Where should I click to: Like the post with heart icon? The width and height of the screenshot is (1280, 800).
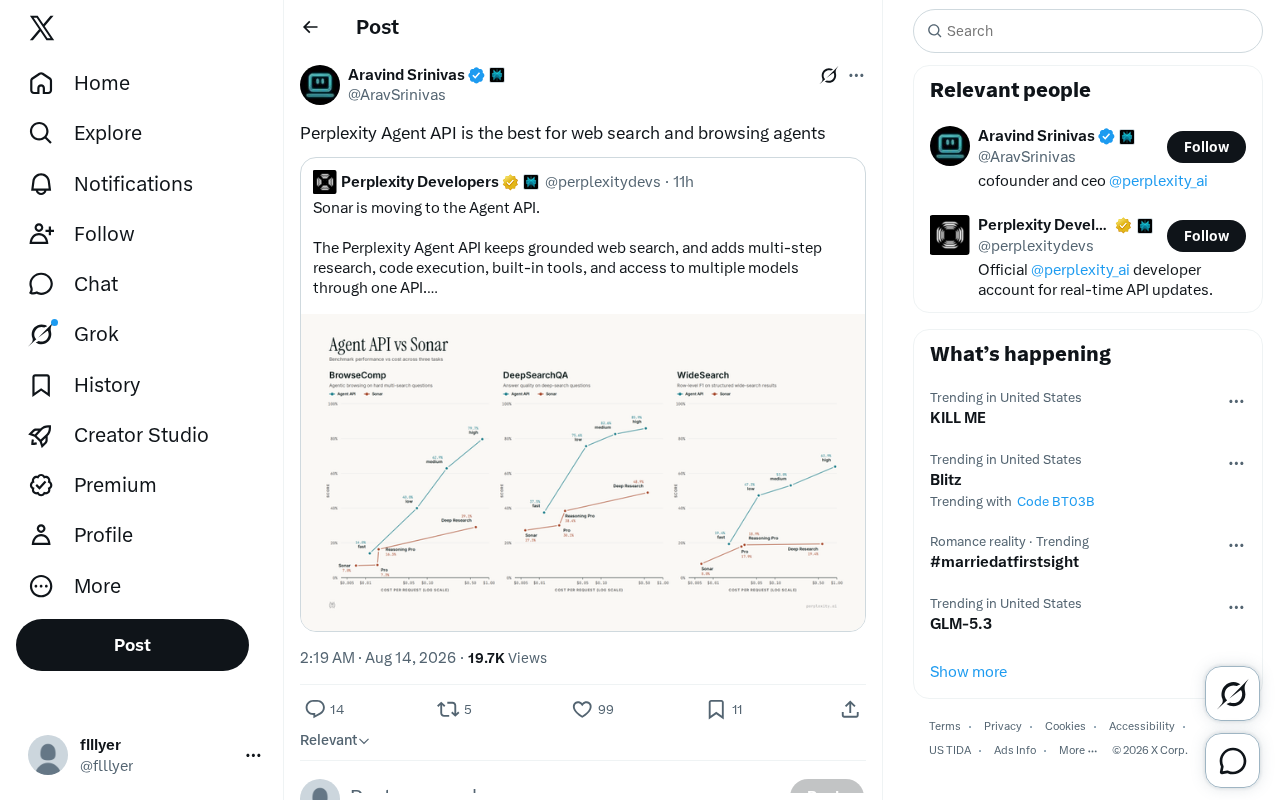coord(582,709)
